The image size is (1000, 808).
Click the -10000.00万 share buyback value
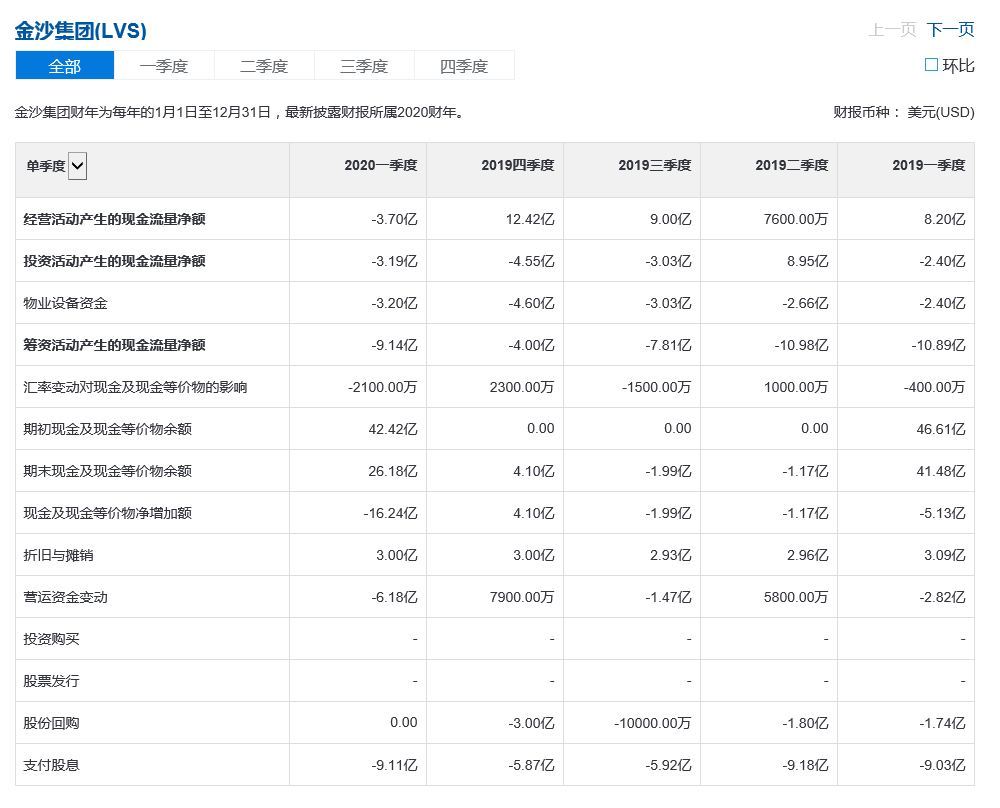point(652,723)
